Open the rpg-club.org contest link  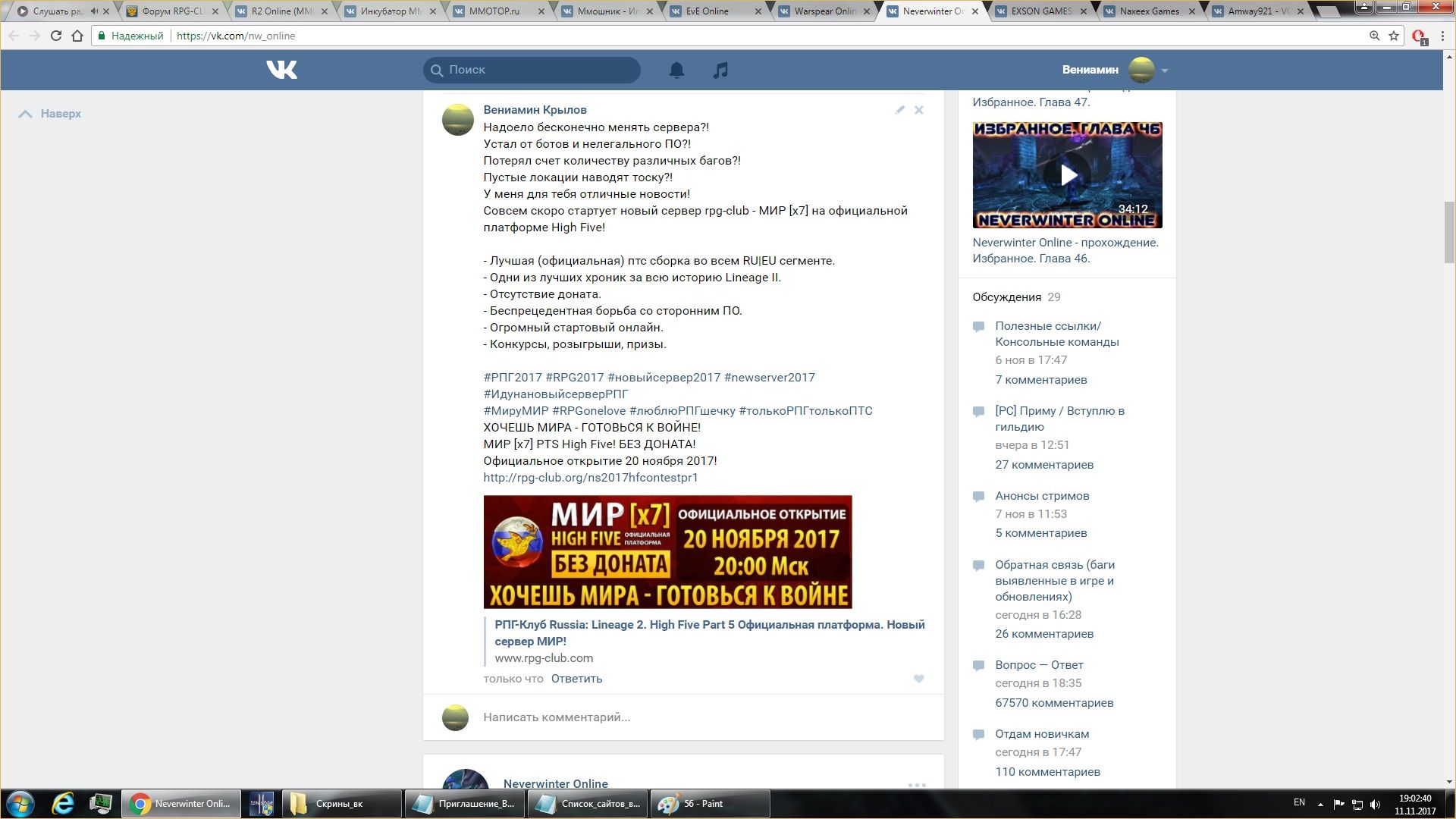tap(590, 478)
